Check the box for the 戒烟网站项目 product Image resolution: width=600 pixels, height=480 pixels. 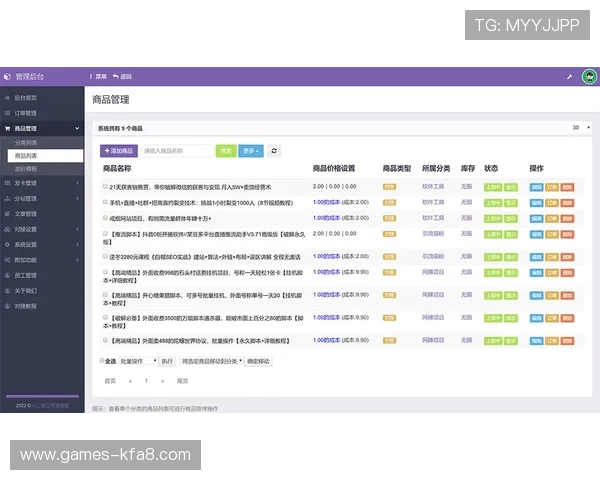tap(105, 218)
